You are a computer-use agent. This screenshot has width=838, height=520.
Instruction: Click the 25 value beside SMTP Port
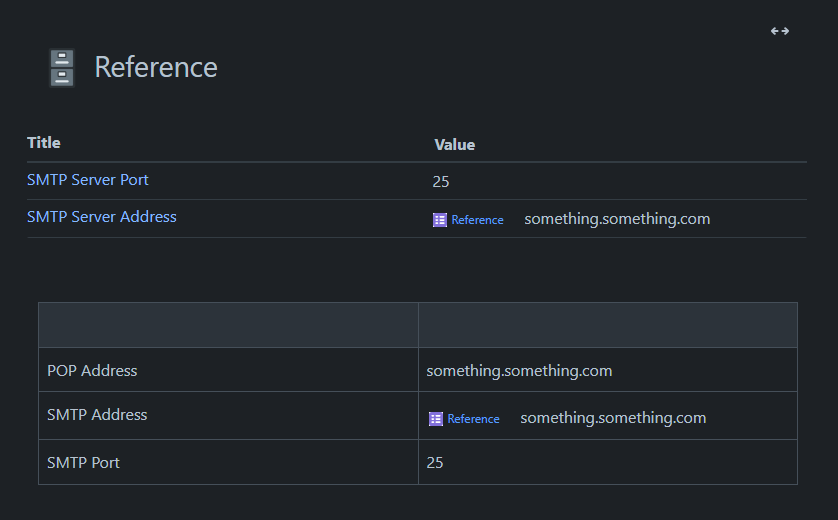435,463
